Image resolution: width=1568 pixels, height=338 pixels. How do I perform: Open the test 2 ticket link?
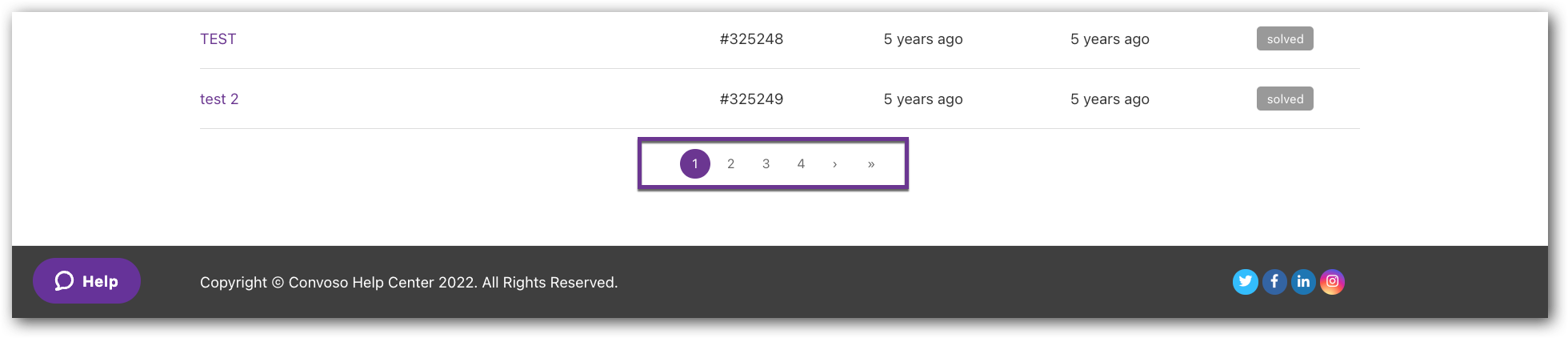[x=219, y=99]
